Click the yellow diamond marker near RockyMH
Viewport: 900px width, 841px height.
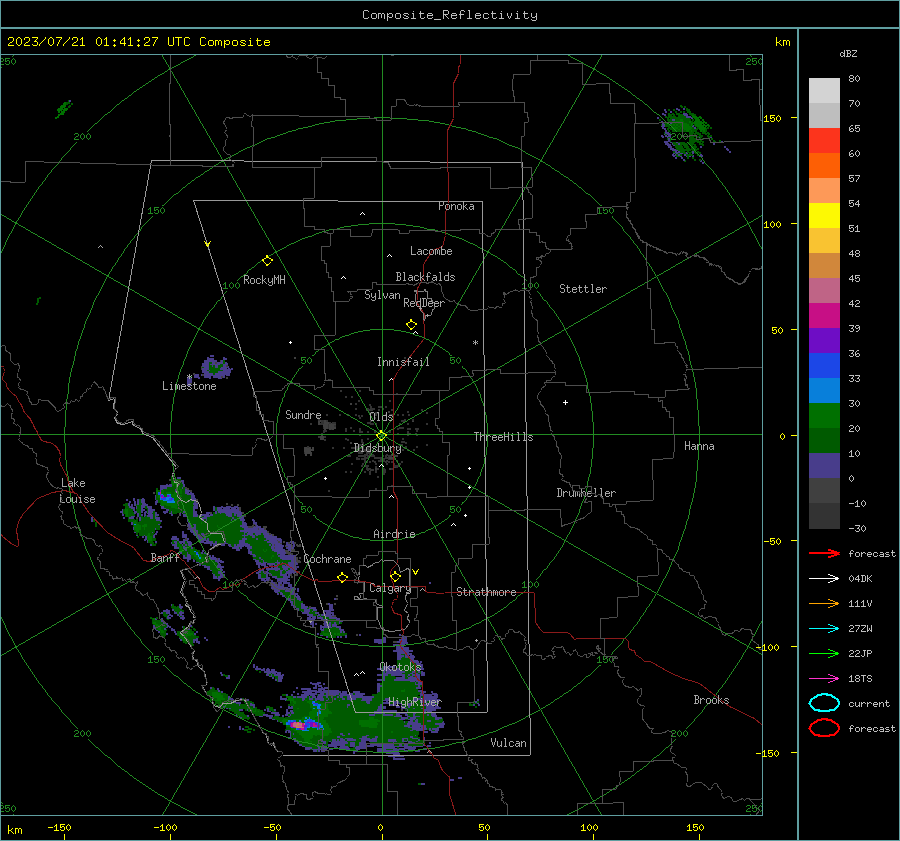coord(267,261)
